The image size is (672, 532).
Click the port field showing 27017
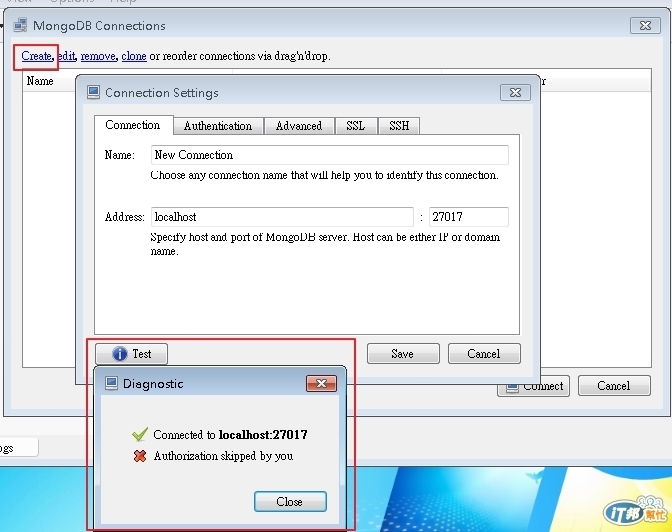click(468, 217)
